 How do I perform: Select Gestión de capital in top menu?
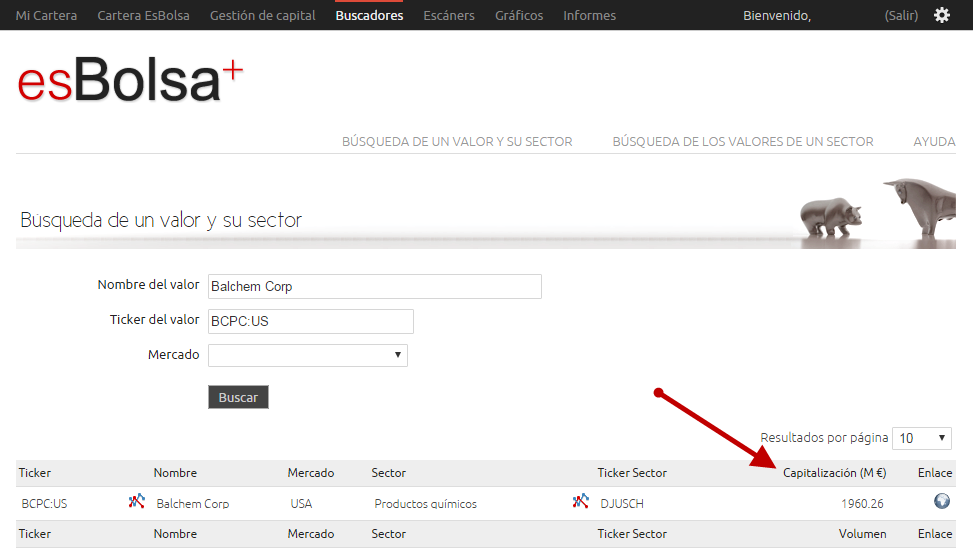(262, 15)
